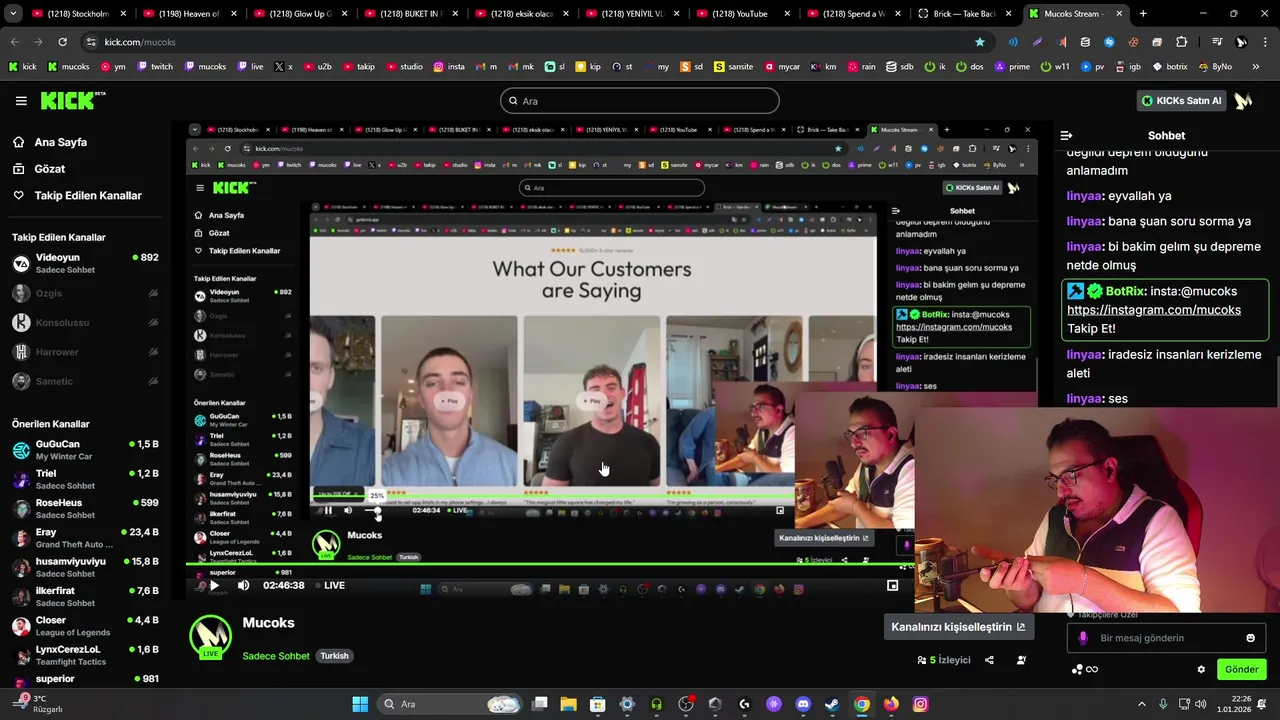Open the Kick sidebar hamburger menu
The height and width of the screenshot is (720, 1280).
(x=21, y=101)
